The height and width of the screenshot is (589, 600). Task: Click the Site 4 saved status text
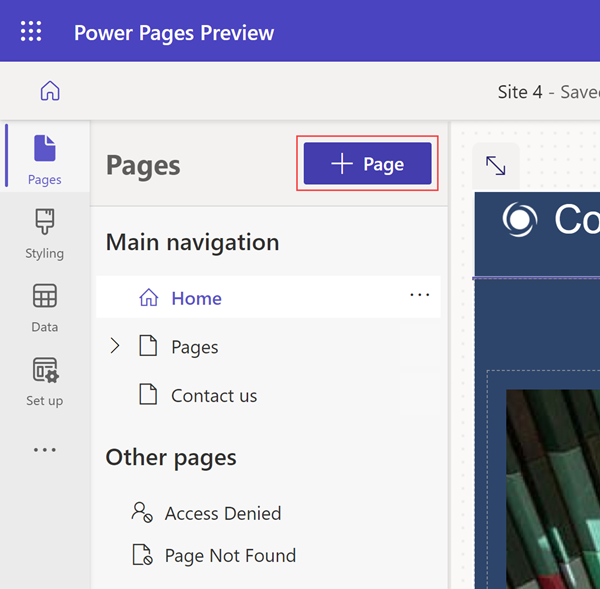coord(548,92)
